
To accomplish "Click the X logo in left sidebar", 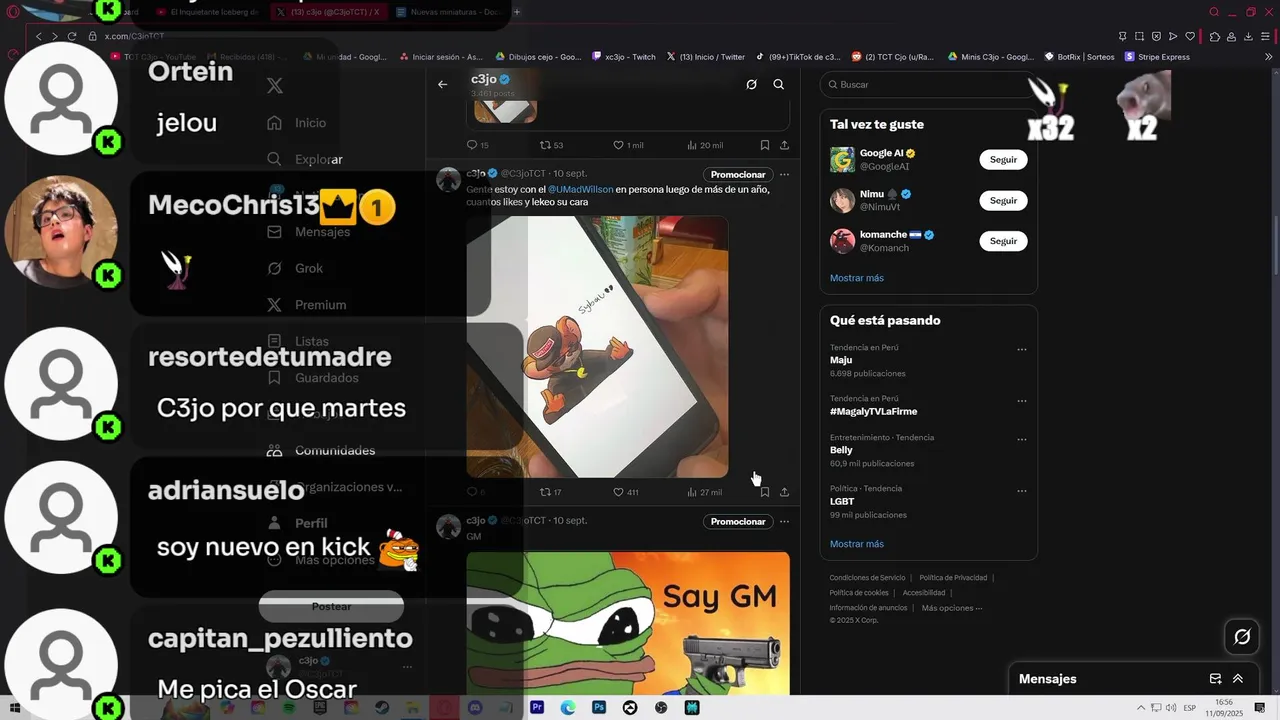I will (274, 86).
